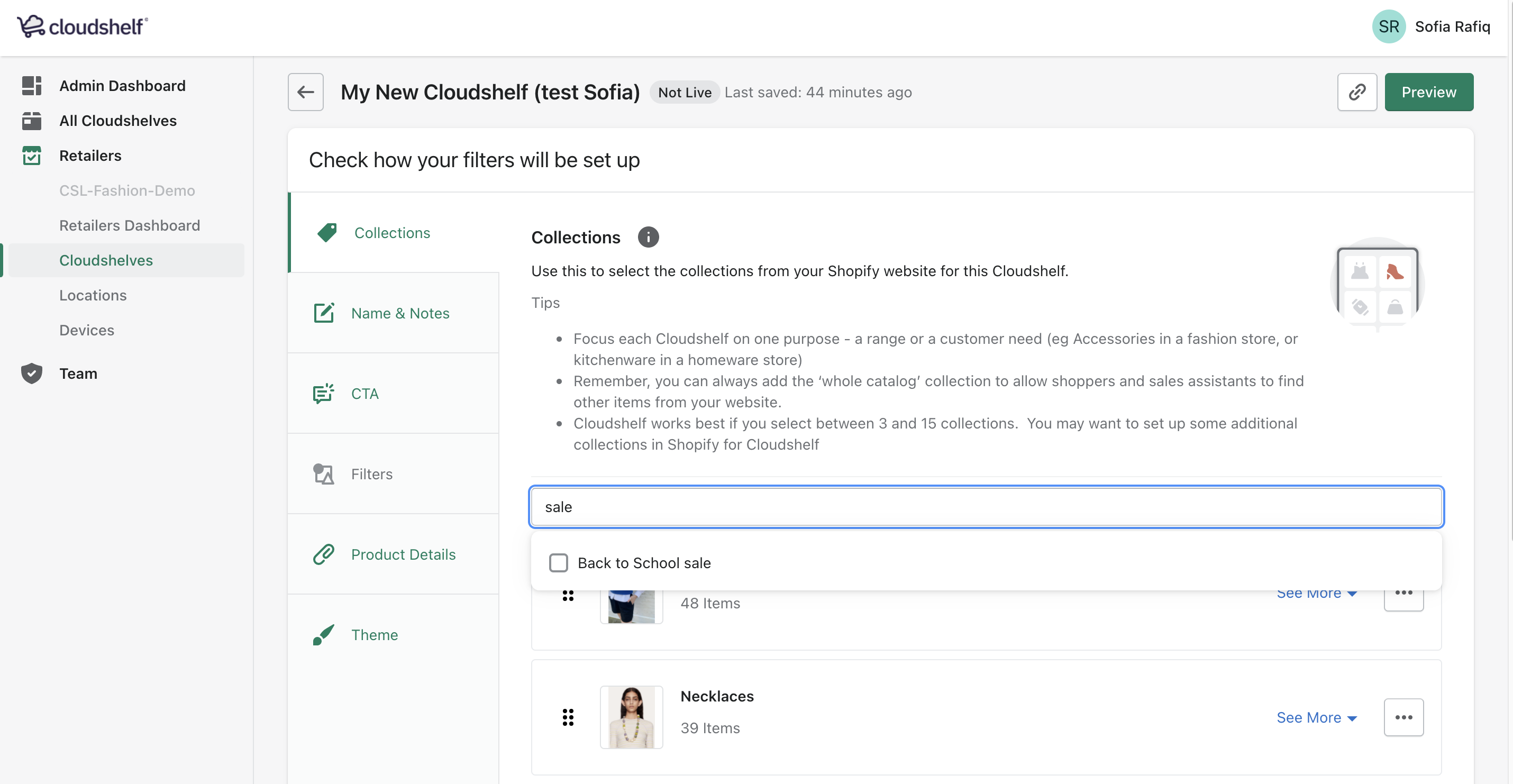Switch to the Filters tab
This screenshot has height=784, width=1513.
click(x=394, y=474)
